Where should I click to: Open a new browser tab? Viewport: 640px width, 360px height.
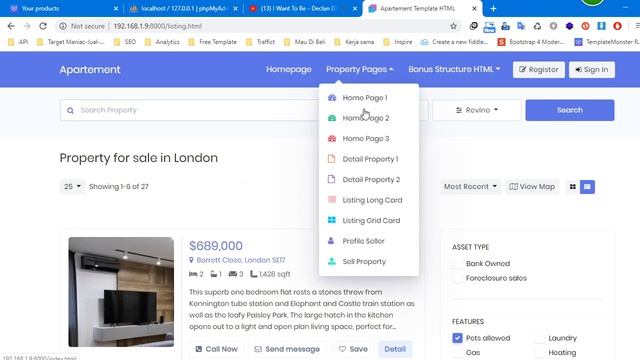(x=493, y=8)
